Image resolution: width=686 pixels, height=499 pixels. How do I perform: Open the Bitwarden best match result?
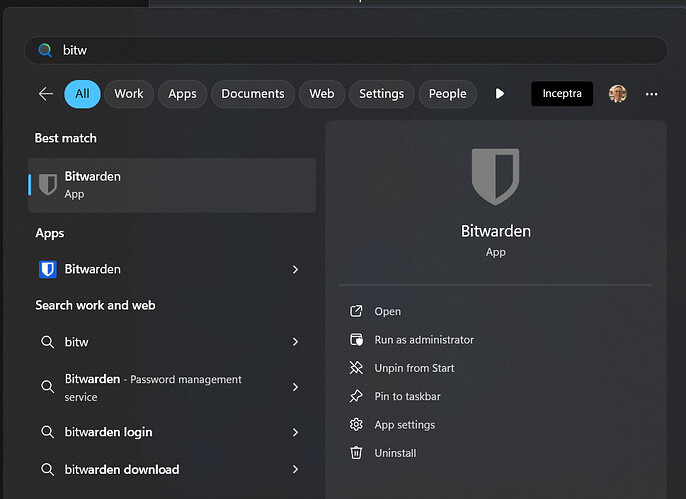172,185
